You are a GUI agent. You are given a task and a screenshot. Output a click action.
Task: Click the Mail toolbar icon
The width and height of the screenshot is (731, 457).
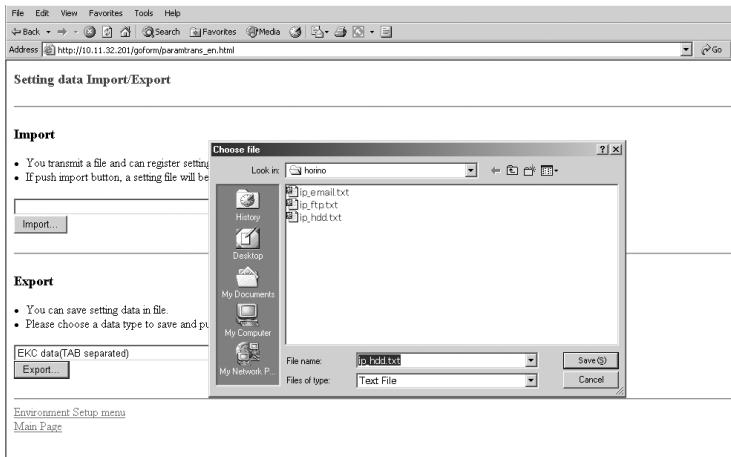317,32
